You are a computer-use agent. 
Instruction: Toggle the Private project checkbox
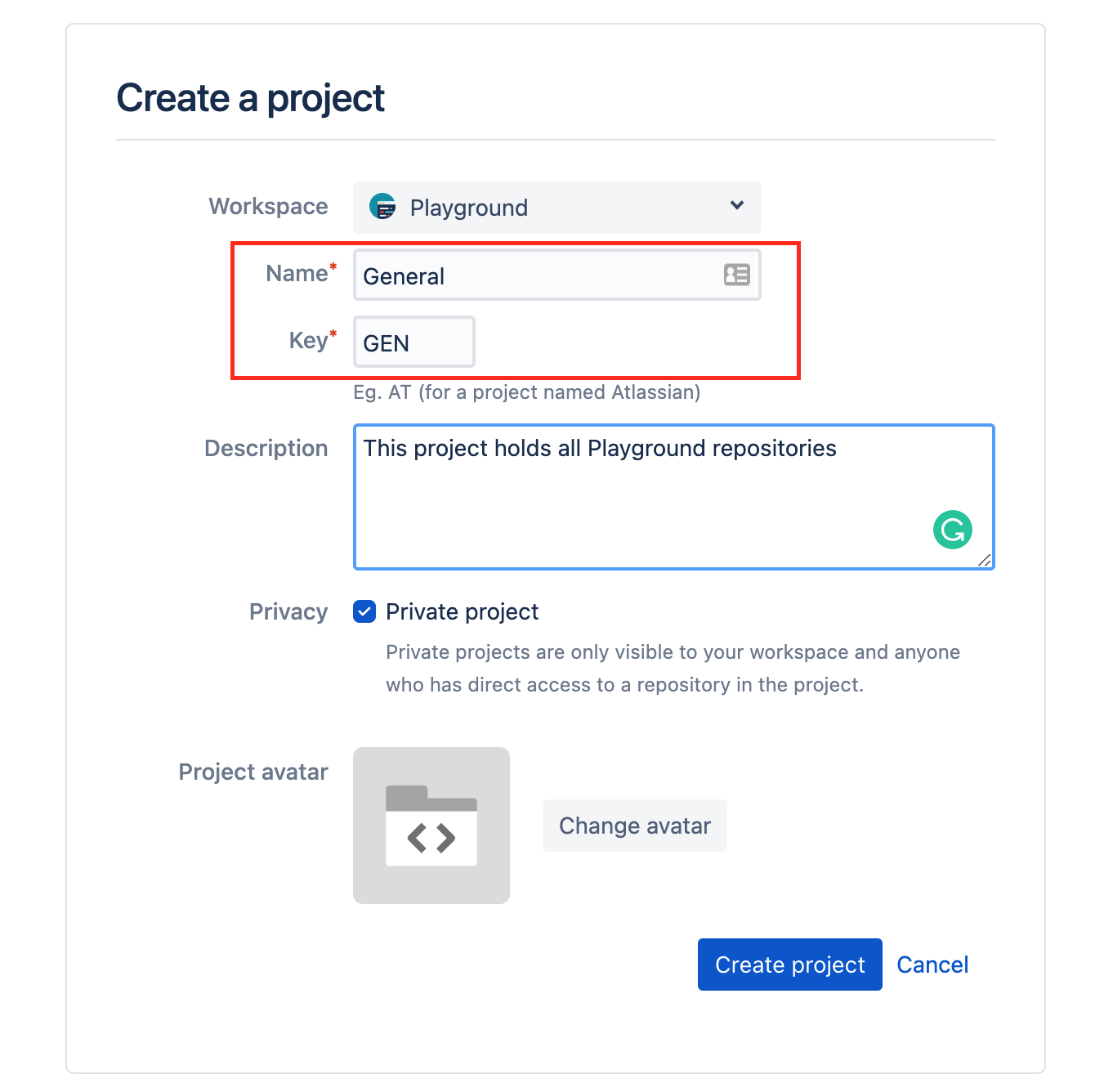364,611
